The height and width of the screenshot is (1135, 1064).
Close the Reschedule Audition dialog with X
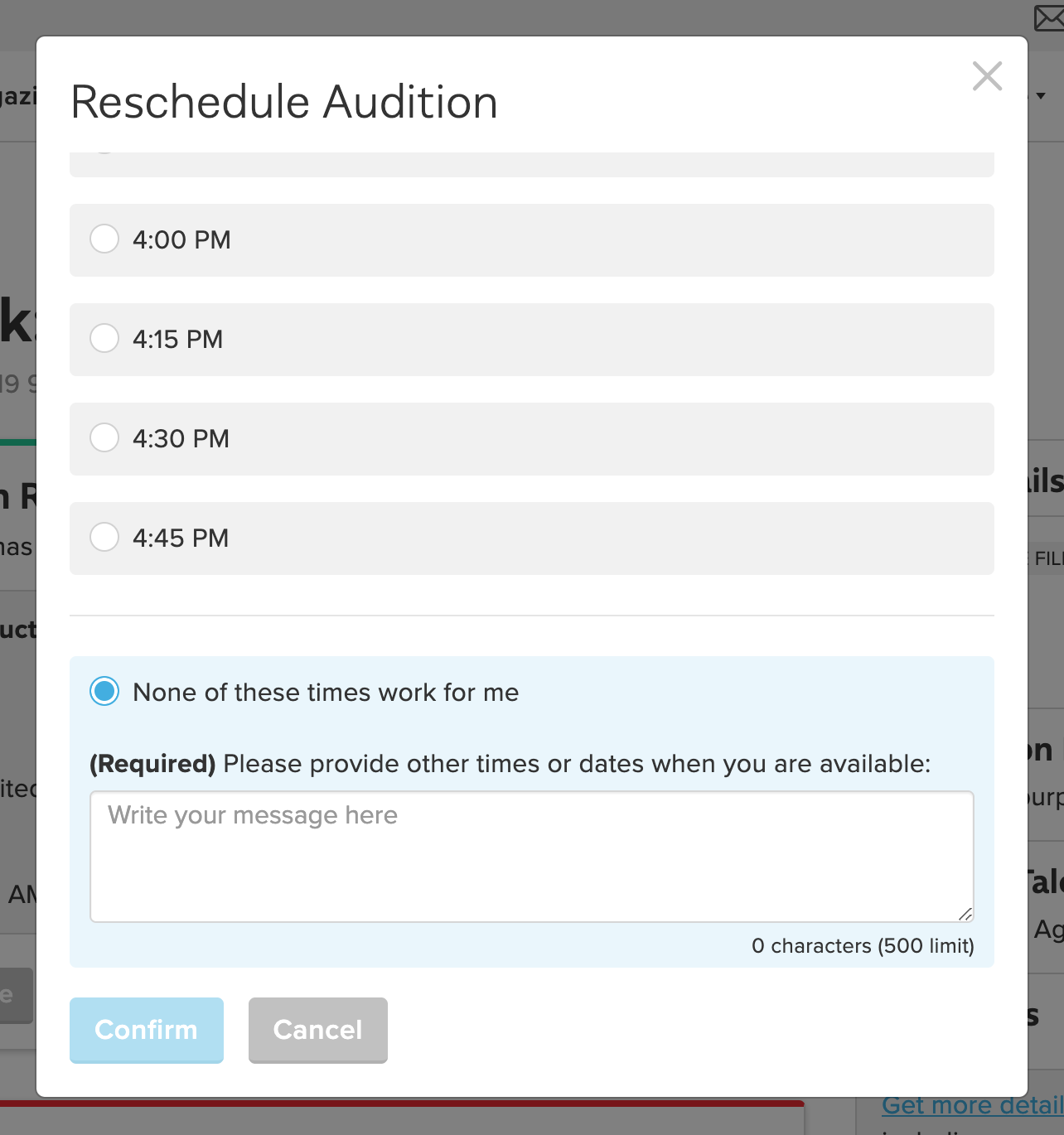tap(987, 76)
